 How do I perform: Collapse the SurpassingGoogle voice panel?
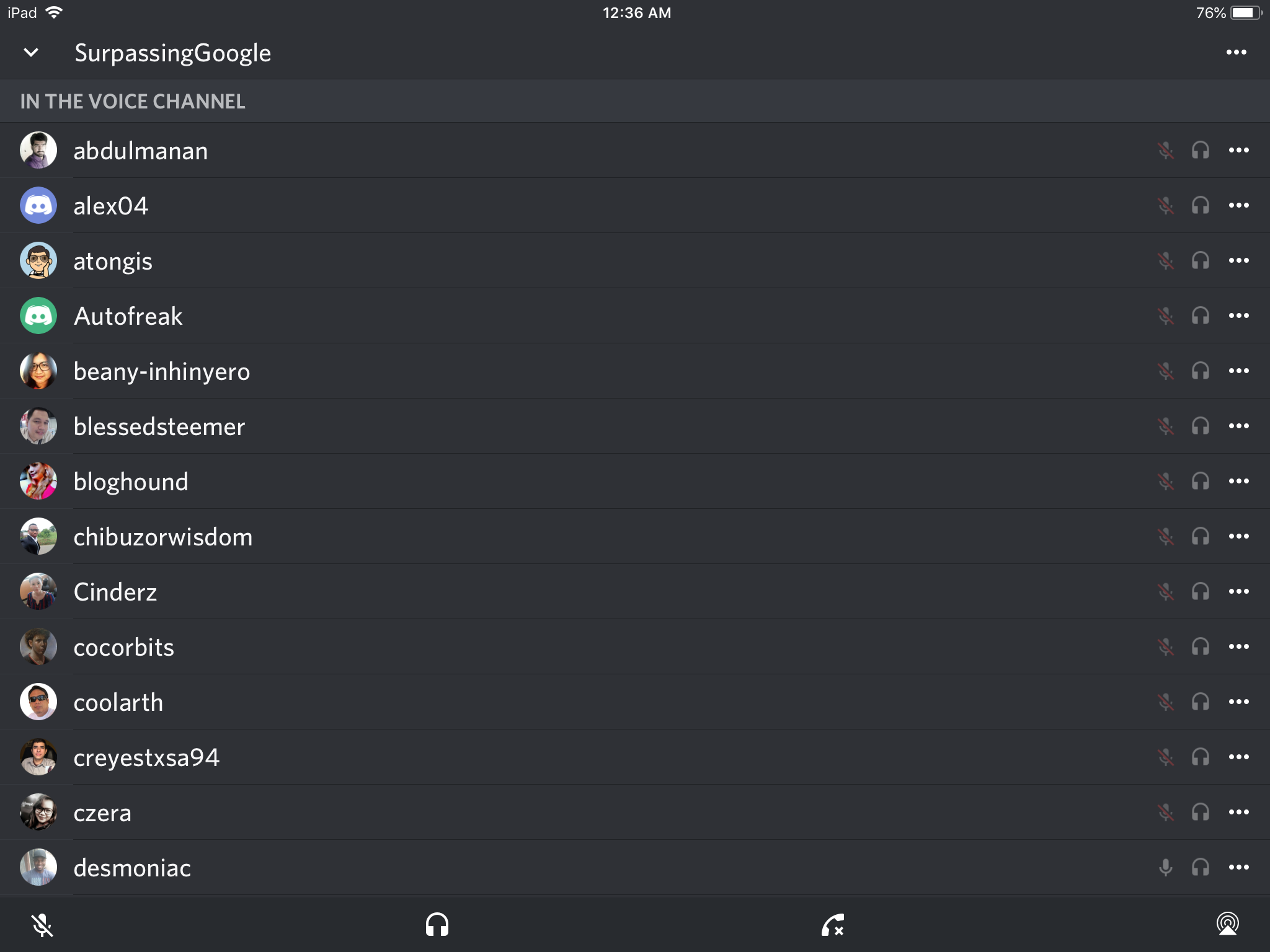pos(31,53)
